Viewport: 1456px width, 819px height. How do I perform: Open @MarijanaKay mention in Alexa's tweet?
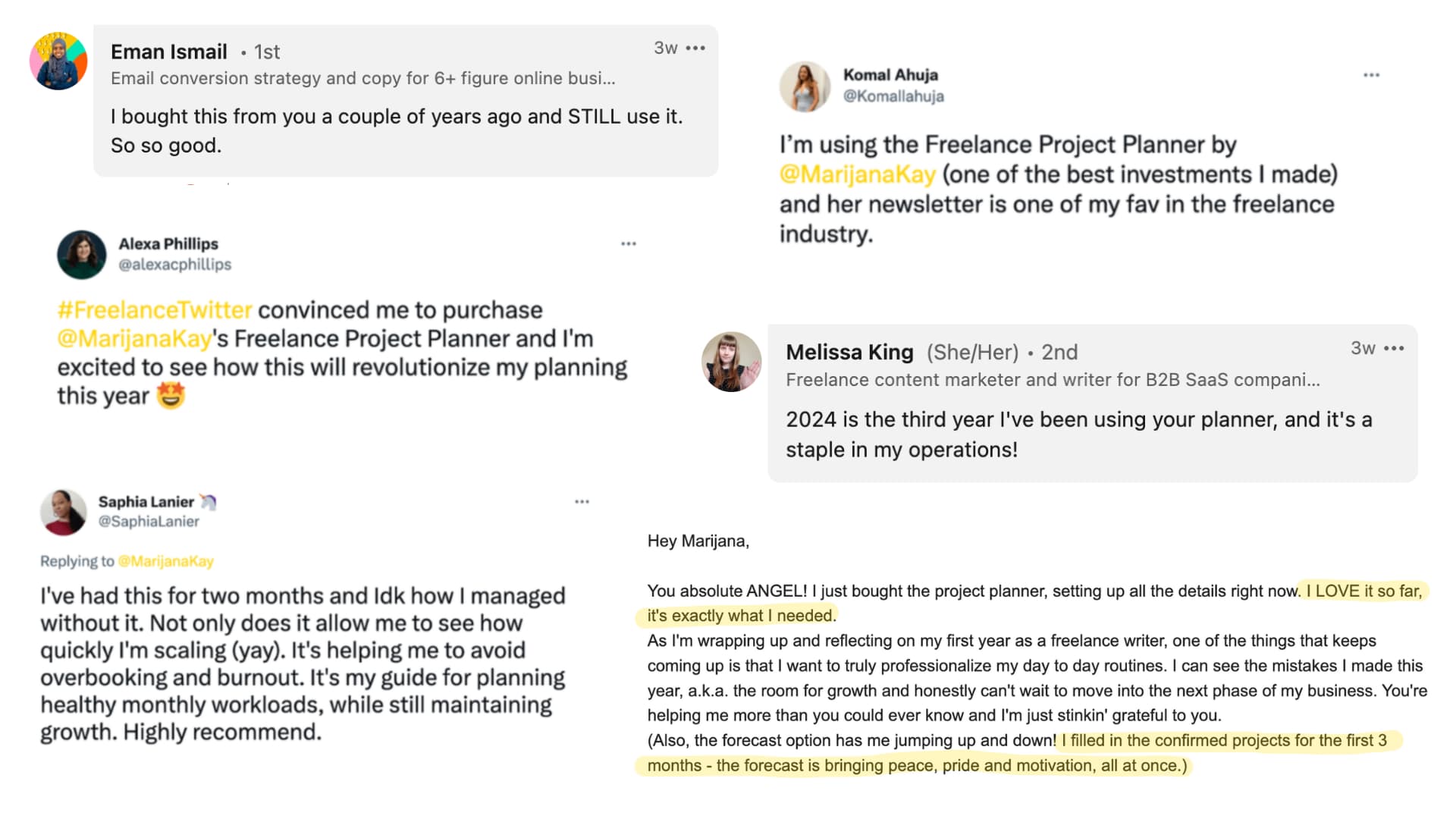point(134,339)
